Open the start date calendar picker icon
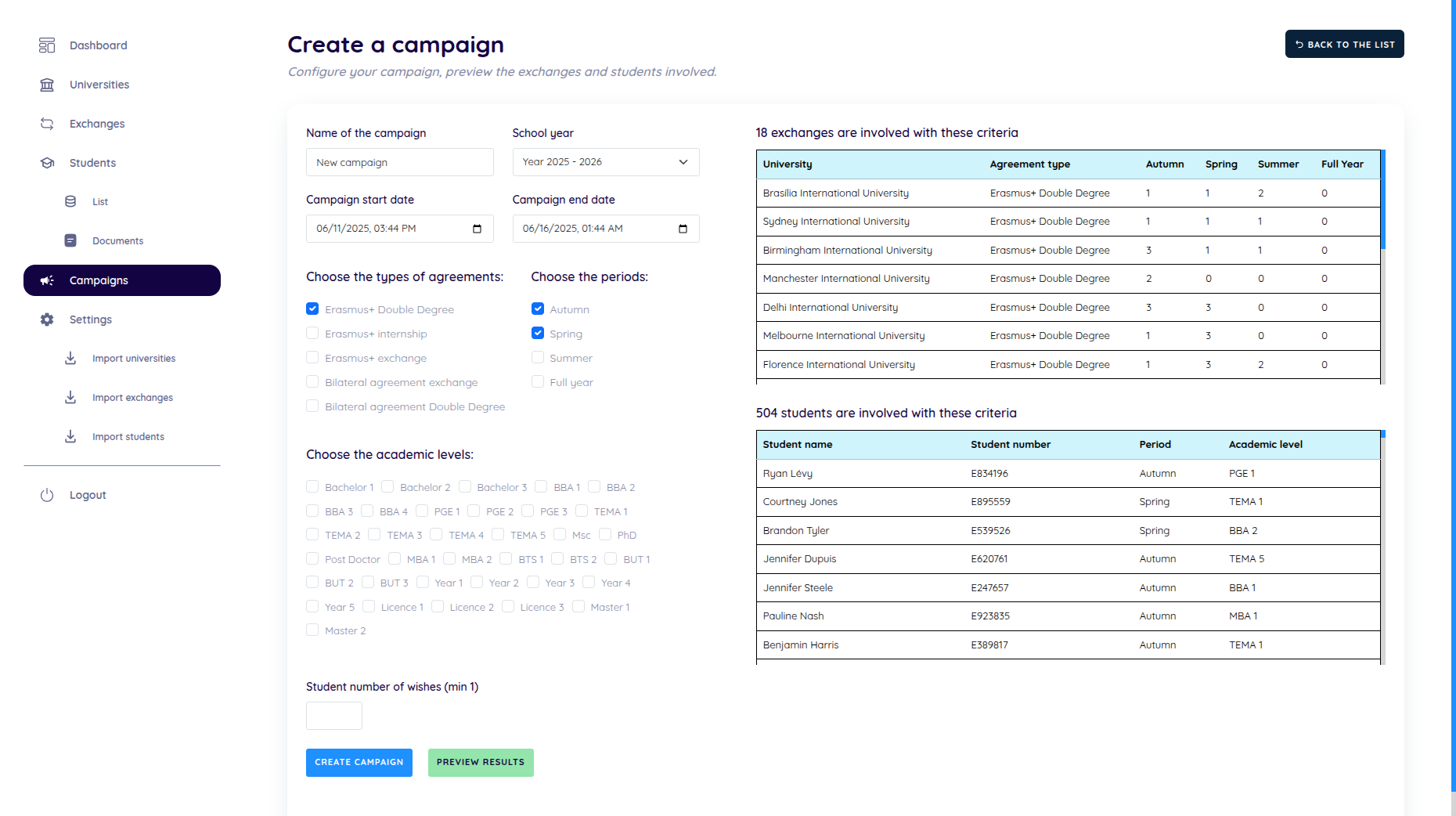 pos(477,229)
